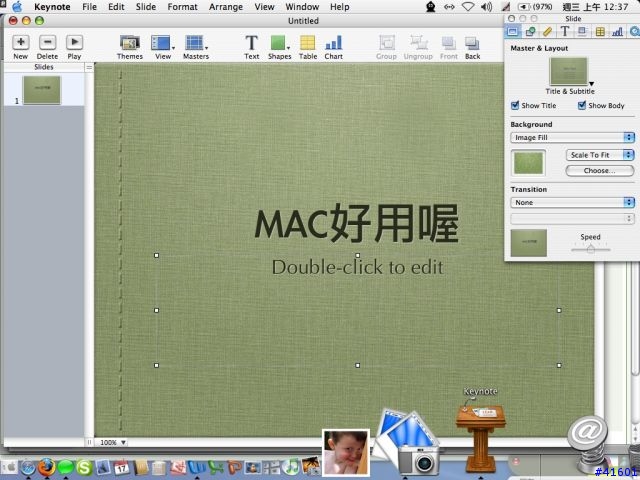Open the File menu
Image resolution: width=640 pixels, height=480 pixels.
coord(89,7)
